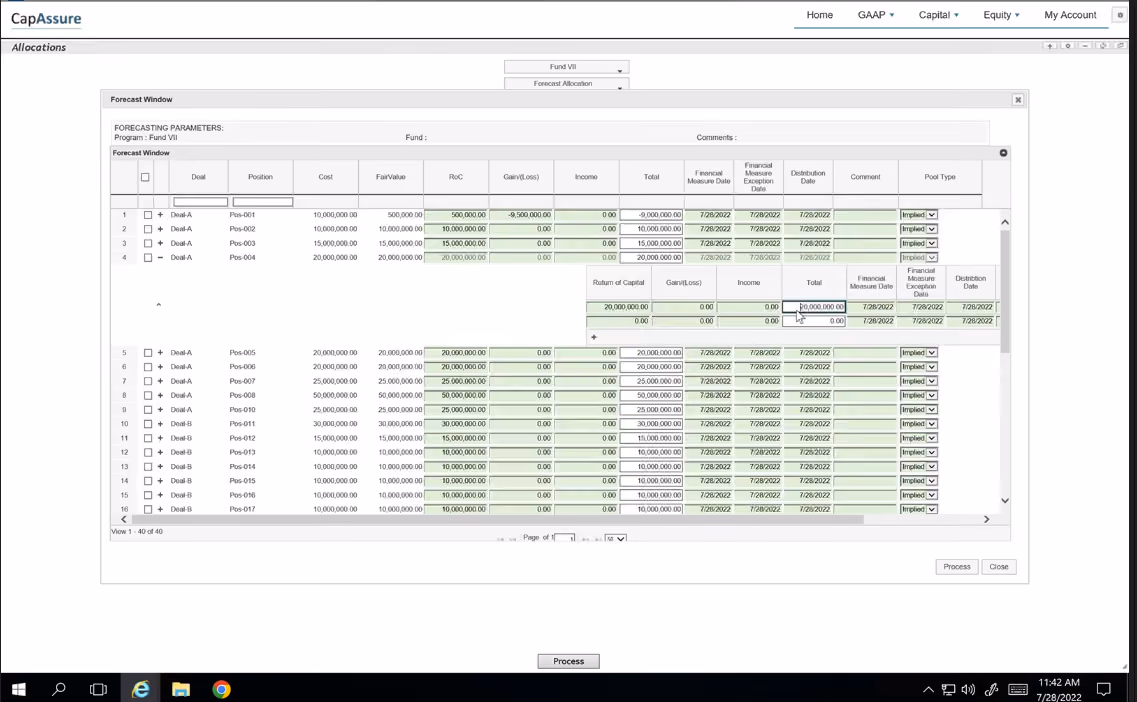This screenshot has width=1137, height=702.
Task: Check the checkbox for Pos-002
Action: pos(148,229)
